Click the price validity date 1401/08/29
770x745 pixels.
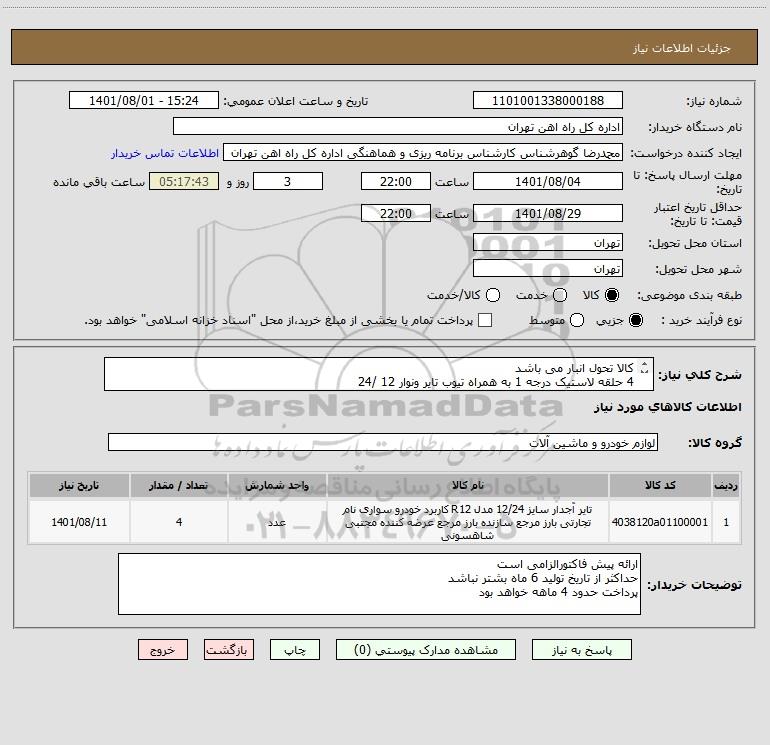pos(548,213)
